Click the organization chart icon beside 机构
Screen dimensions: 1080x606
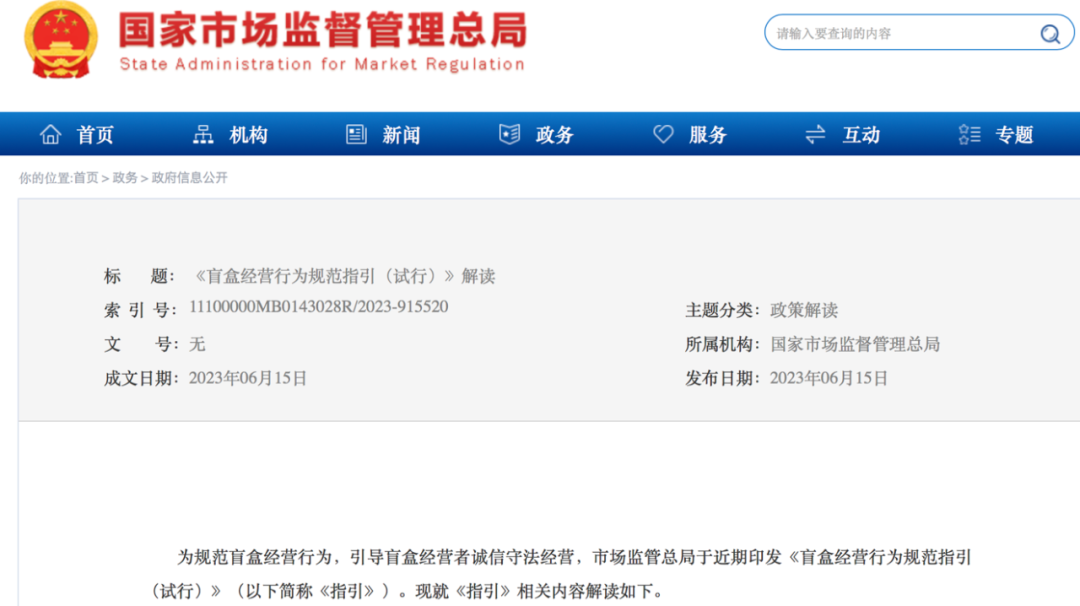click(x=203, y=134)
